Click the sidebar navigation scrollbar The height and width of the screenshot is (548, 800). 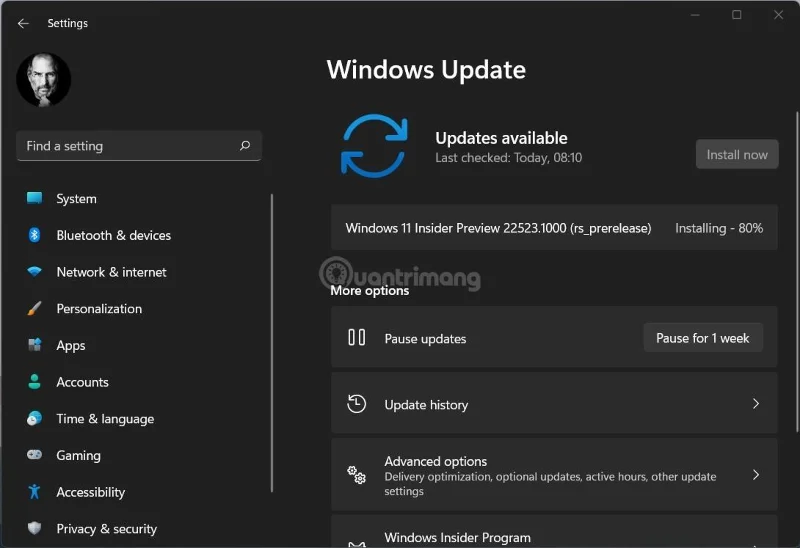click(x=272, y=343)
